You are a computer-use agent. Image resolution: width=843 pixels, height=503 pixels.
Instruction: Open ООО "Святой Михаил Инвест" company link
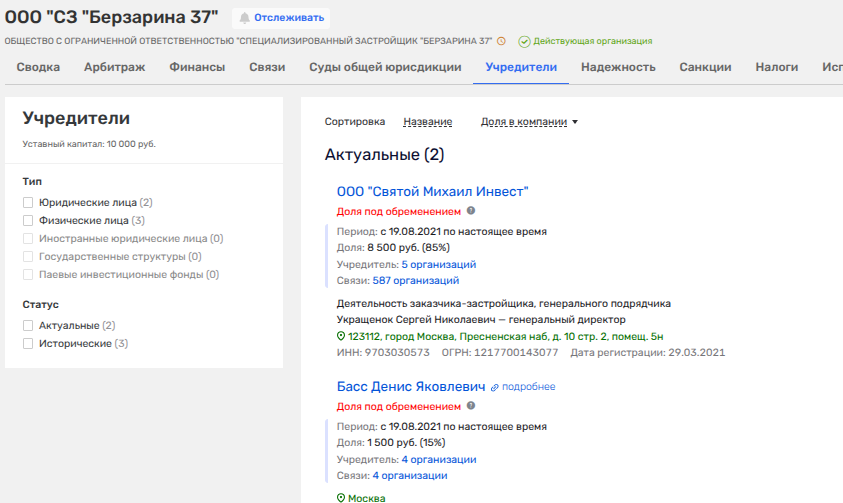tap(432, 192)
